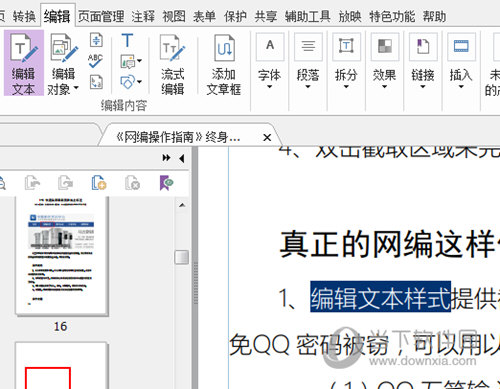
Task: Click the join and split text icon
Action: point(96,40)
